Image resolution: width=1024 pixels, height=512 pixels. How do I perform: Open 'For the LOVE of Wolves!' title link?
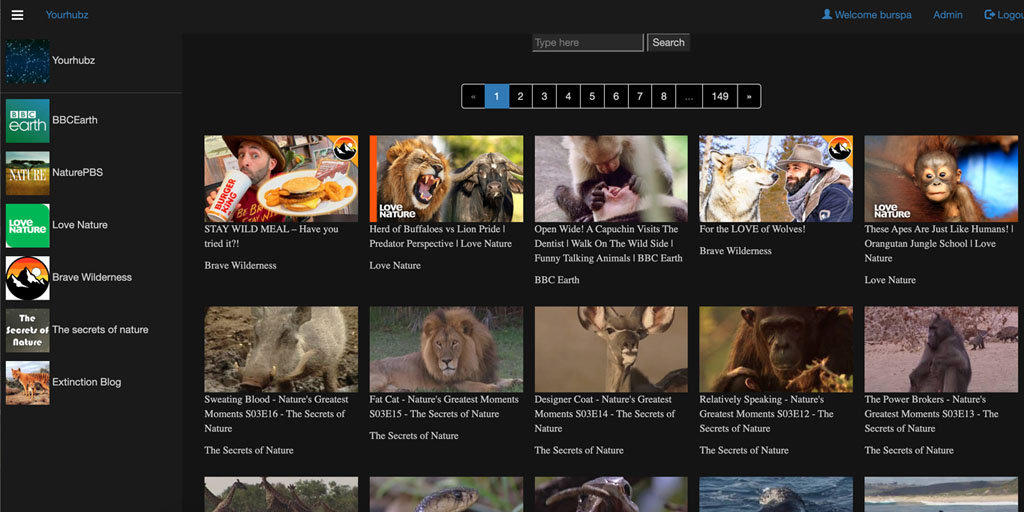(x=752, y=229)
